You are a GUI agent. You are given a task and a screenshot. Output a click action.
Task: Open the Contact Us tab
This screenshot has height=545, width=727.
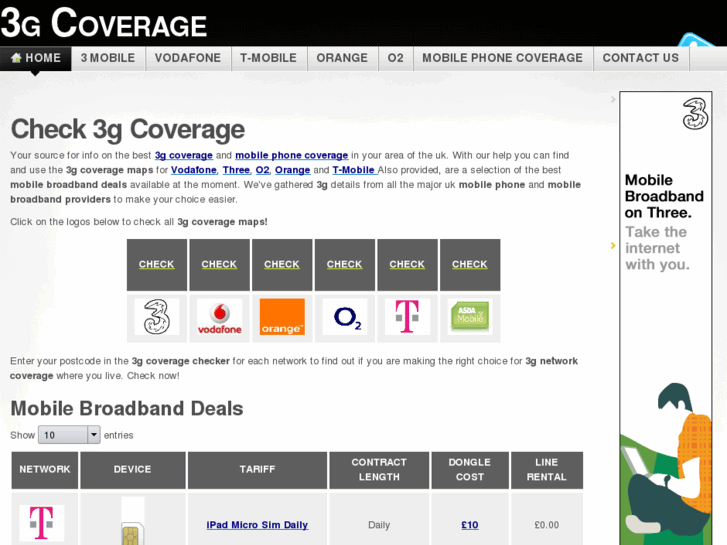tap(641, 58)
